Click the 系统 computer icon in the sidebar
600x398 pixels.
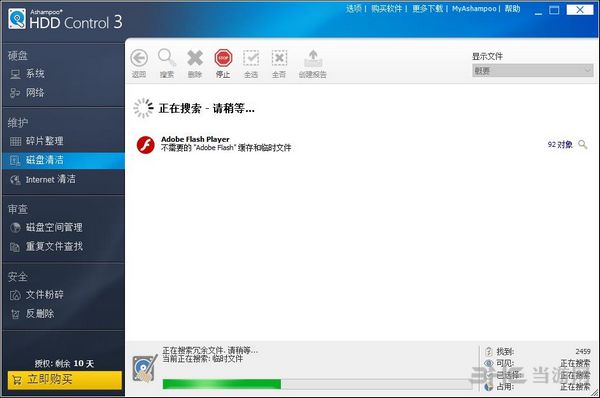pos(15,74)
